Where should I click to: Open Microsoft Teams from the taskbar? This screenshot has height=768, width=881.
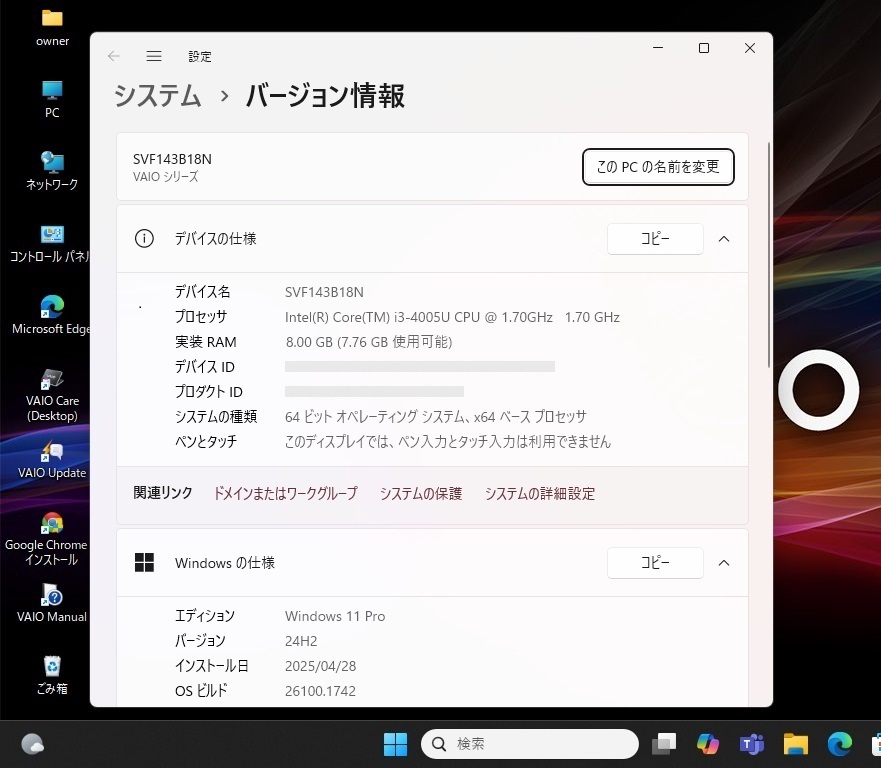point(751,744)
